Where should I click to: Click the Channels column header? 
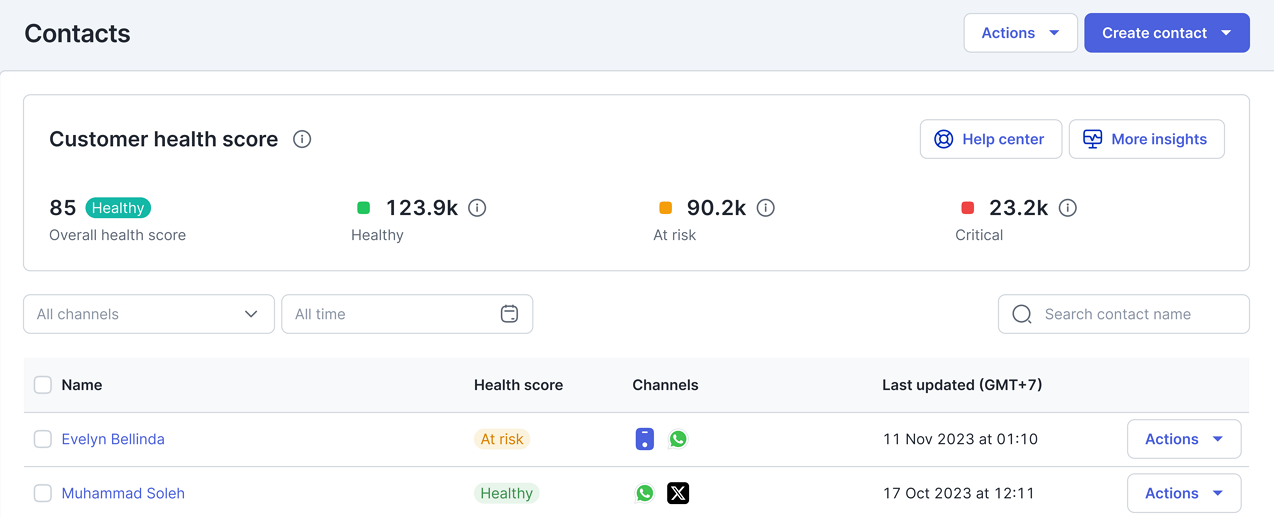pyautogui.click(x=665, y=385)
